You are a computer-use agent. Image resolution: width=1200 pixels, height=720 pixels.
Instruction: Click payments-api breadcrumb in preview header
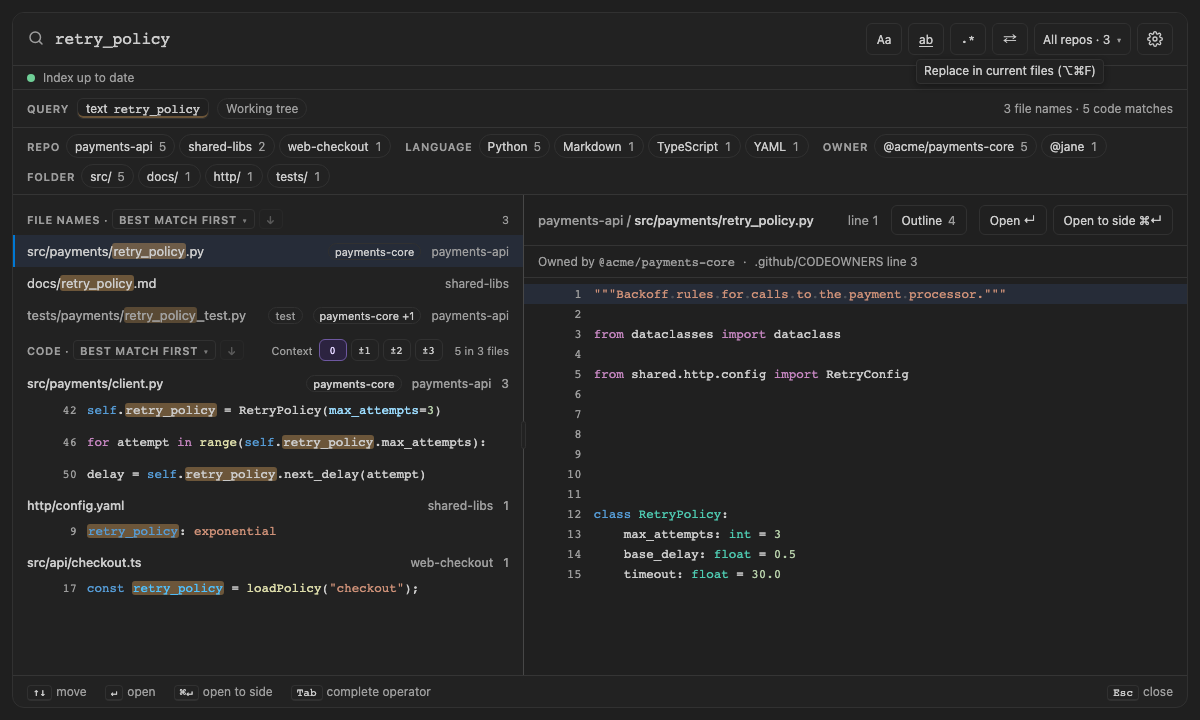tap(580, 221)
